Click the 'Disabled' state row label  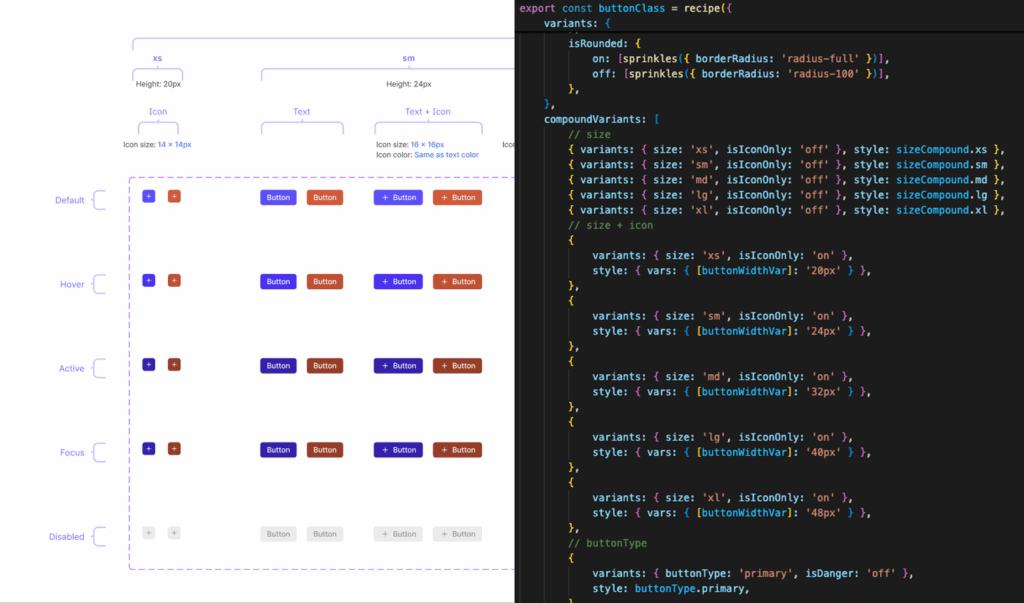(x=67, y=537)
